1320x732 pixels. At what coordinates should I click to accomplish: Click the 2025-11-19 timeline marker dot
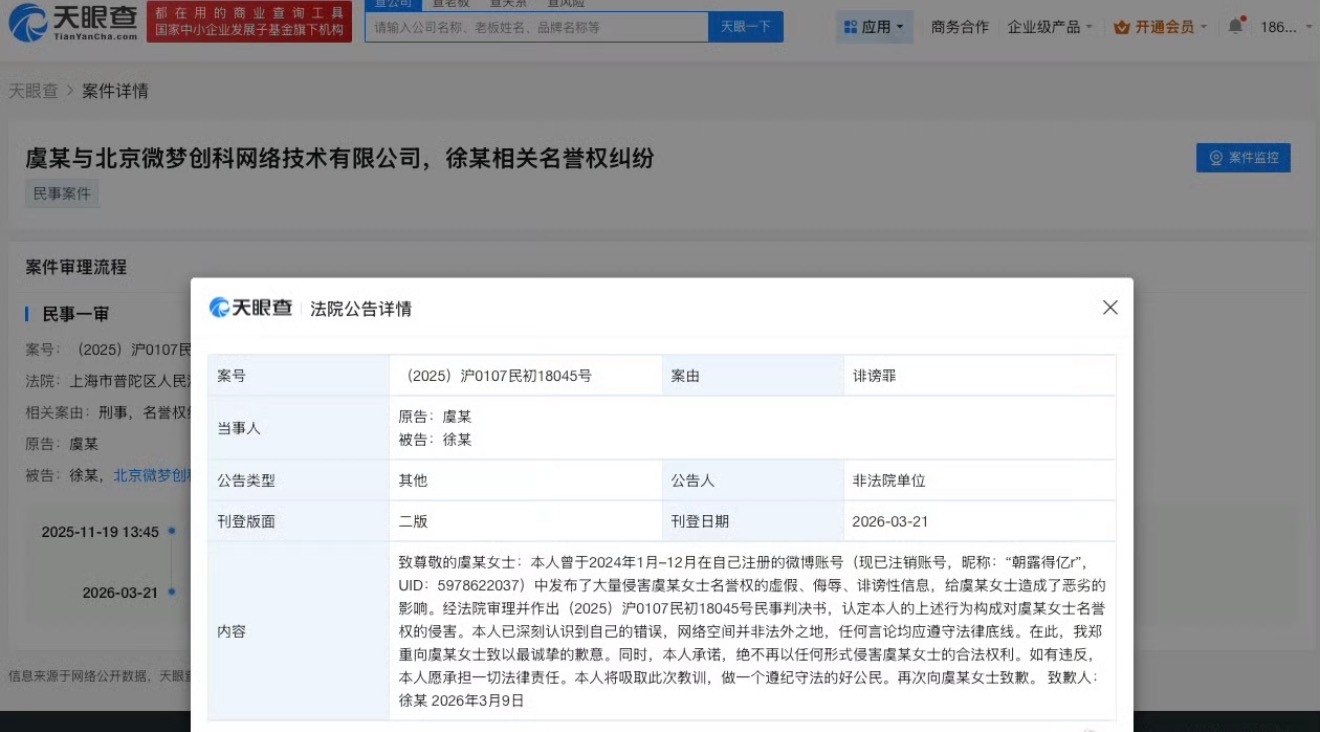pos(170,531)
